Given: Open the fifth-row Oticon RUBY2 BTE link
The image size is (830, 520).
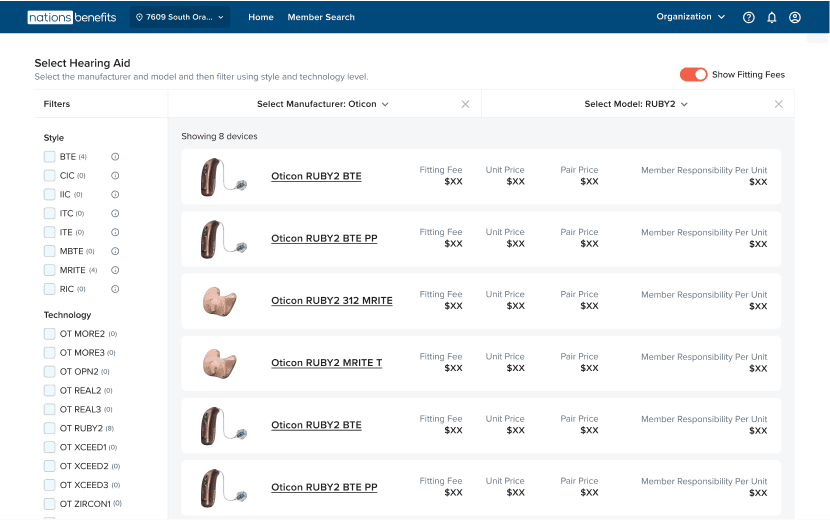Looking at the screenshot, I should pyautogui.click(x=316, y=425).
